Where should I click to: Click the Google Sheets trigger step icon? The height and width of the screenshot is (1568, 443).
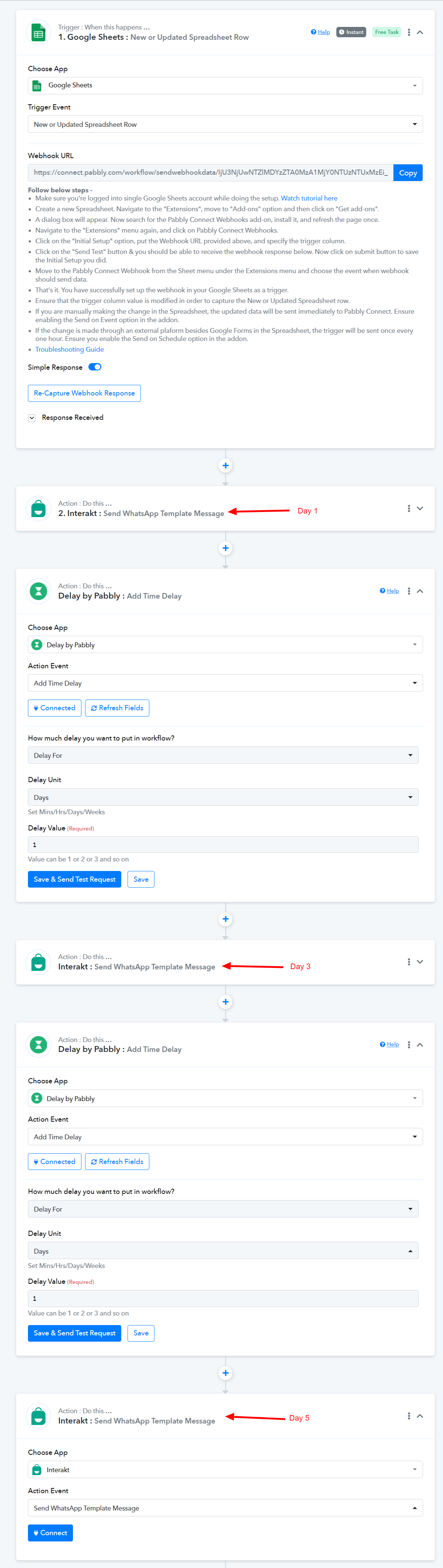click(38, 33)
